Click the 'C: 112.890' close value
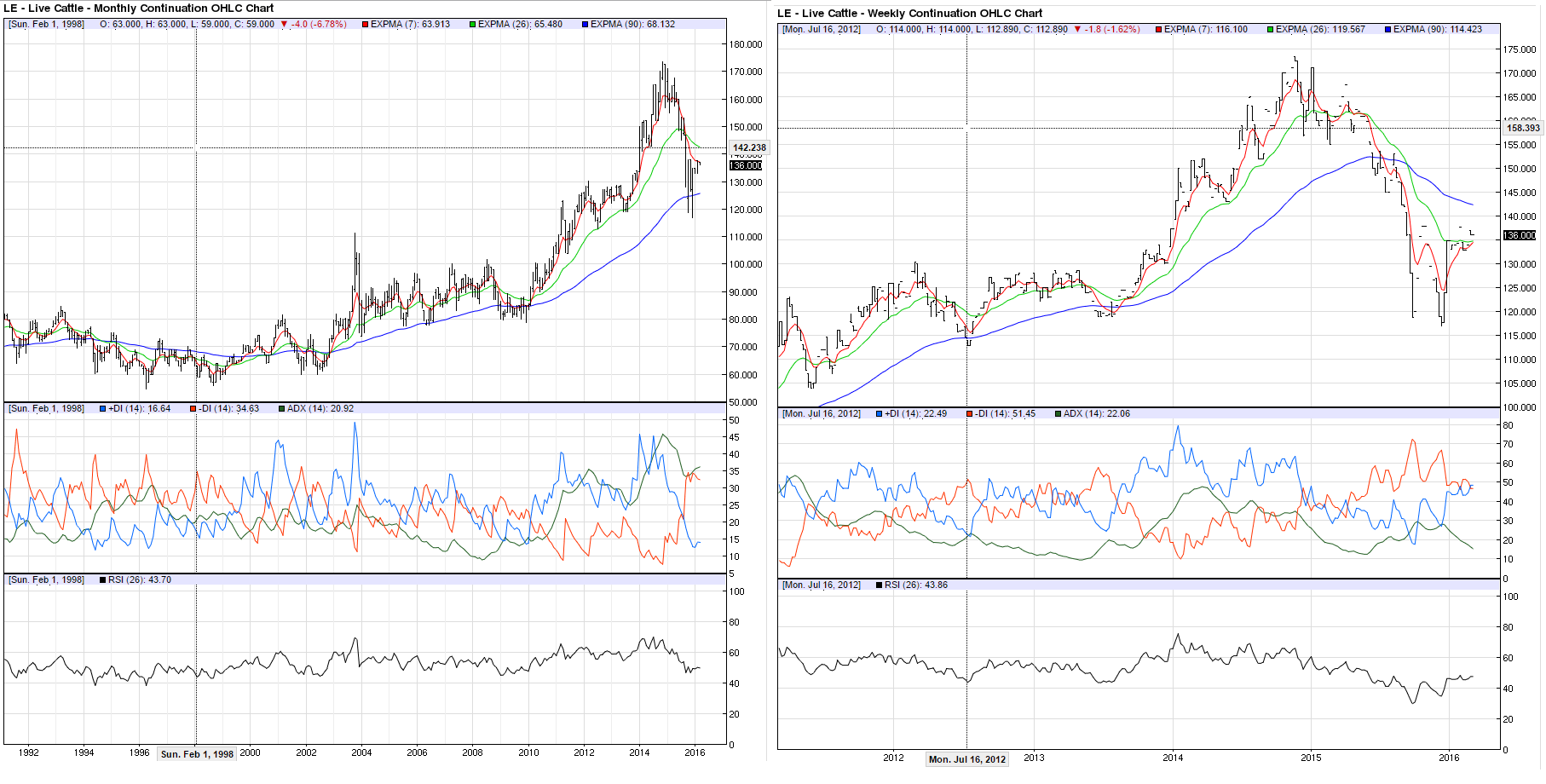 pyautogui.click(x=1045, y=30)
